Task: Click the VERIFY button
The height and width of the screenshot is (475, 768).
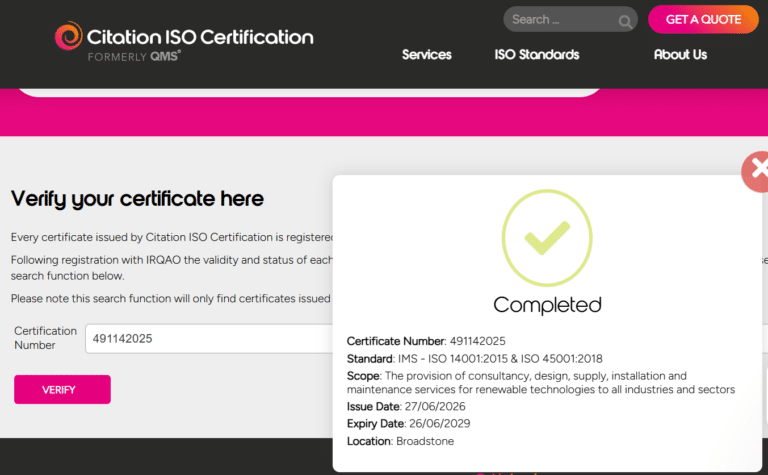Action: pyautogui.click(x=62, y=389)
